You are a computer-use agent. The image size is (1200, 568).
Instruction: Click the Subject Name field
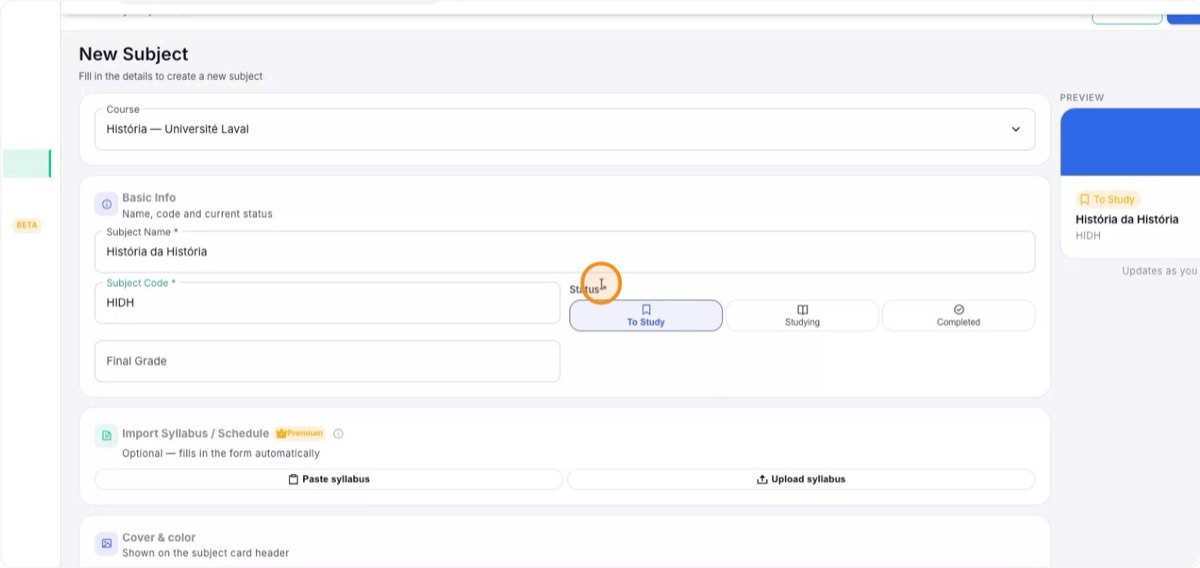[564, 251]
